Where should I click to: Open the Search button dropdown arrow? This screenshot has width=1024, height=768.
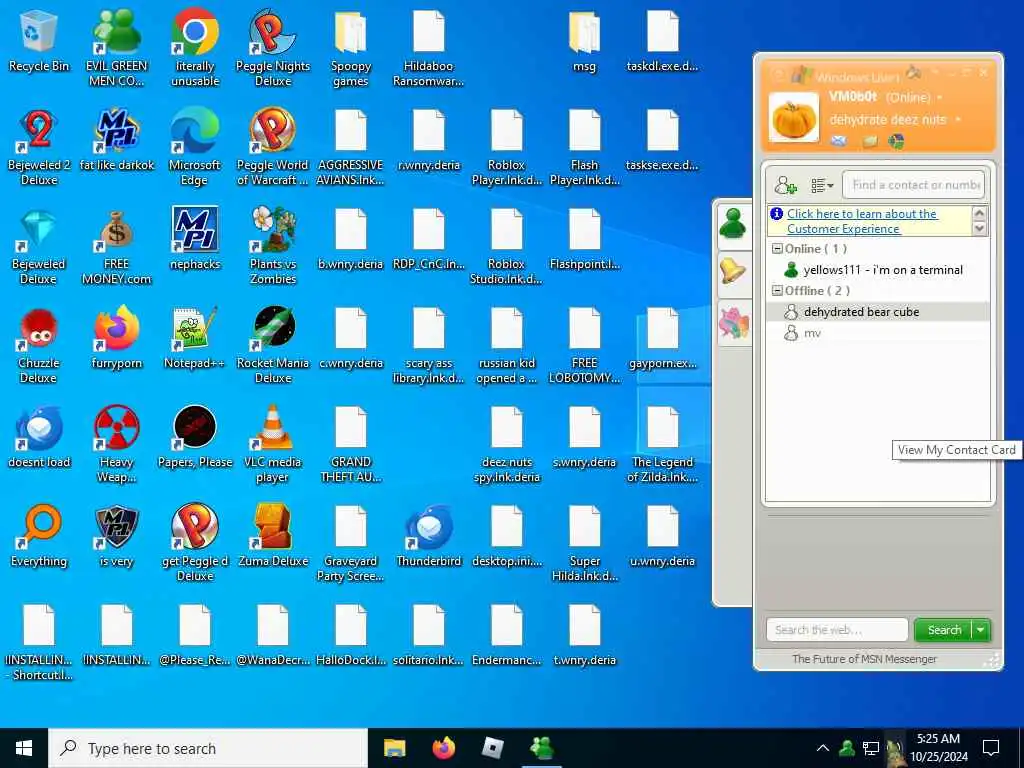981,630
